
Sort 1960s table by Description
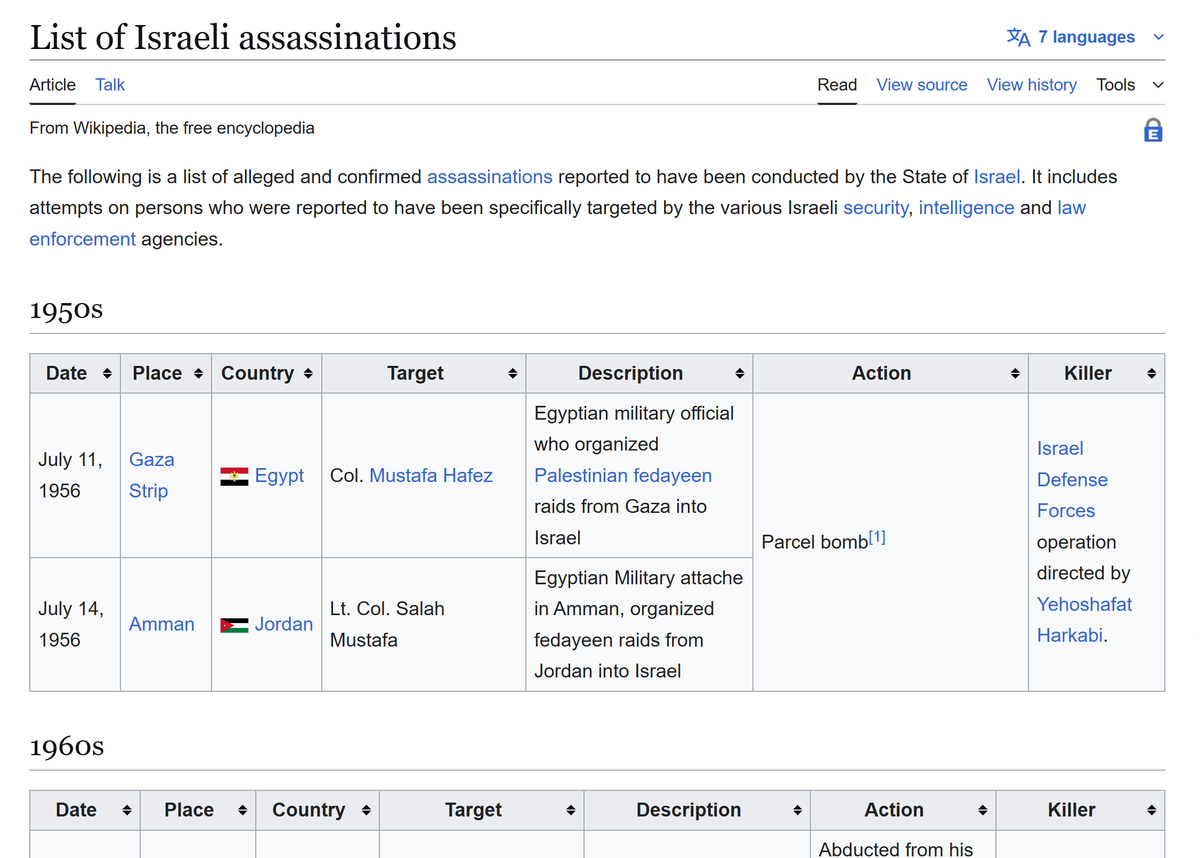[x=797, y=811]
